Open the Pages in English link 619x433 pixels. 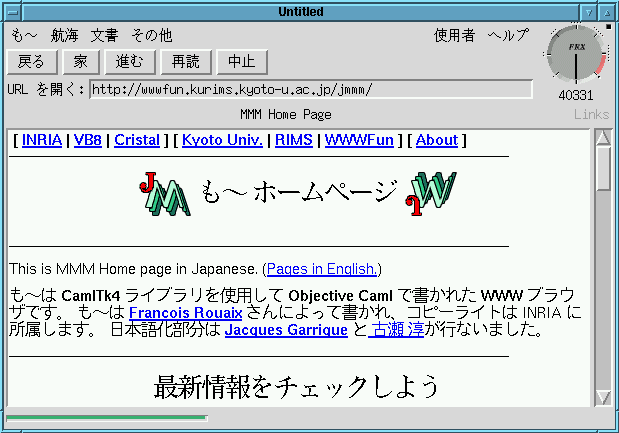[322, 269]
